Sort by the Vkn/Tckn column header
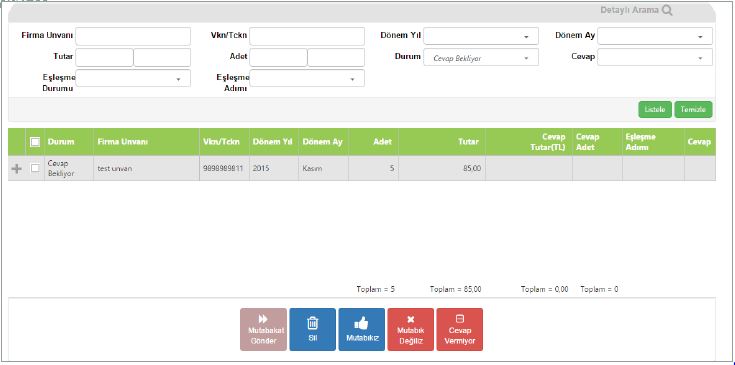735x365 pixels. [225, 142]
